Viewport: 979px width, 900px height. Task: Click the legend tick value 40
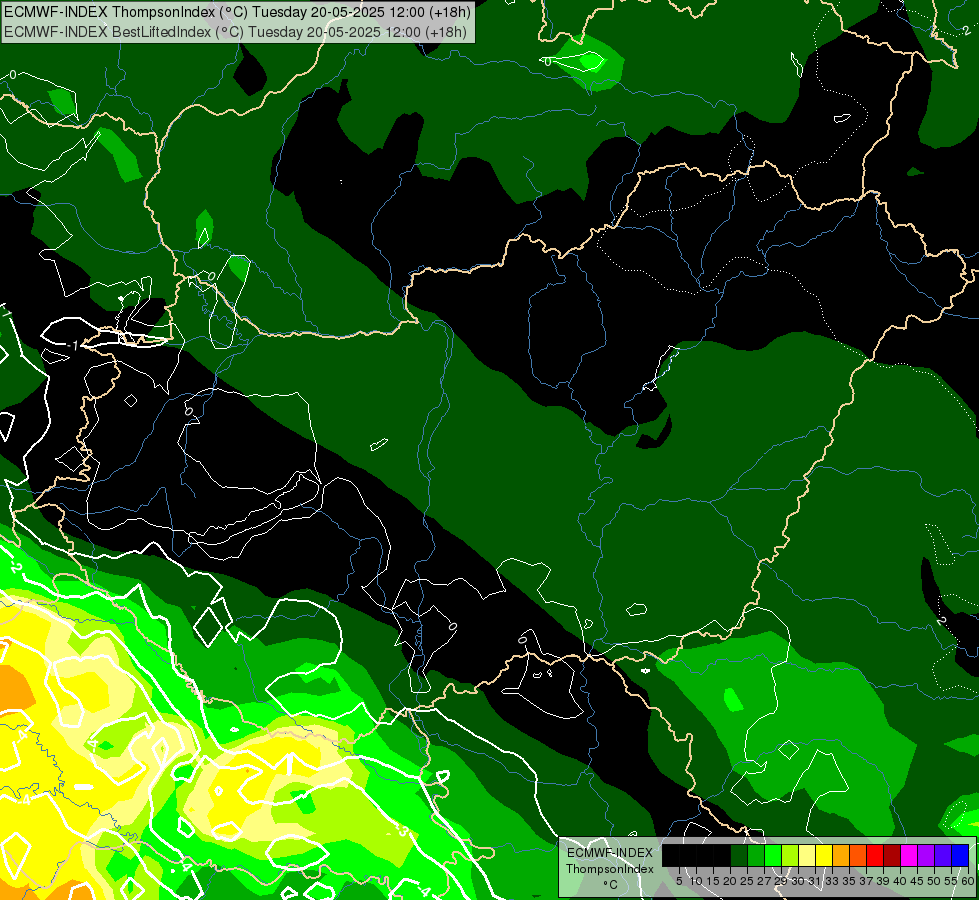click(x=901, y=881)
